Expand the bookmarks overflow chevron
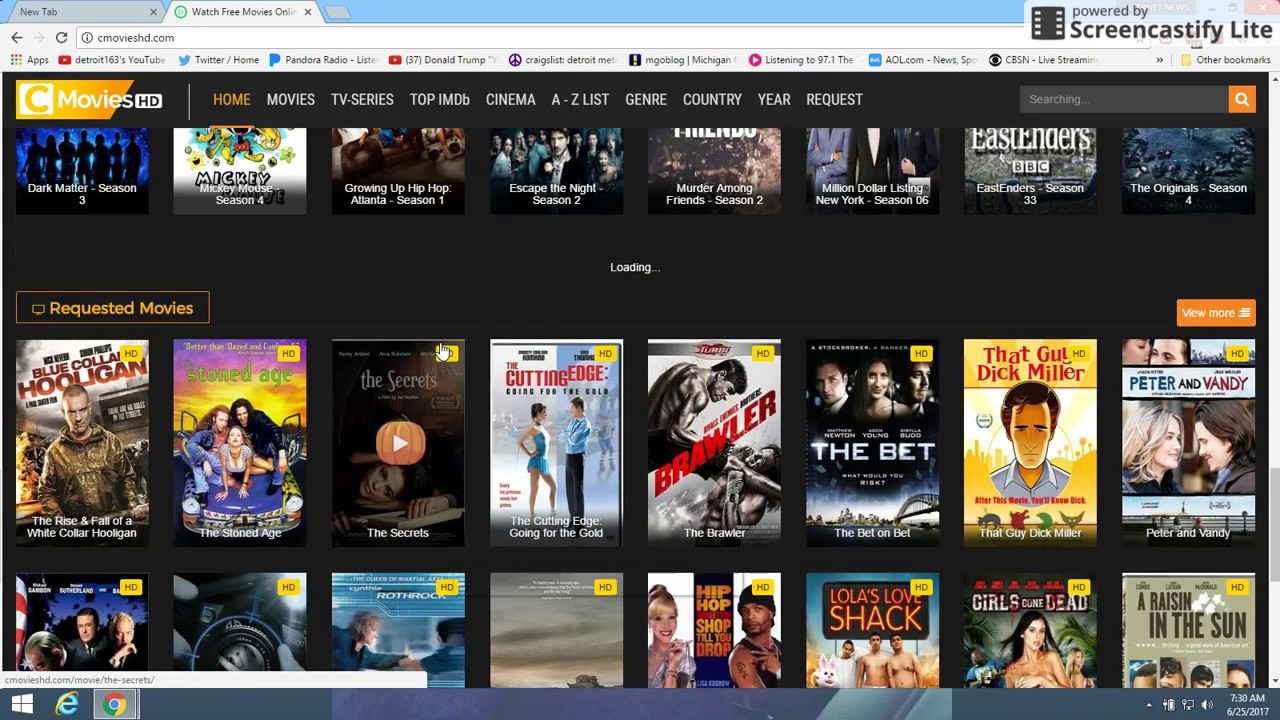1280x720 pixels. point(1159,60)
